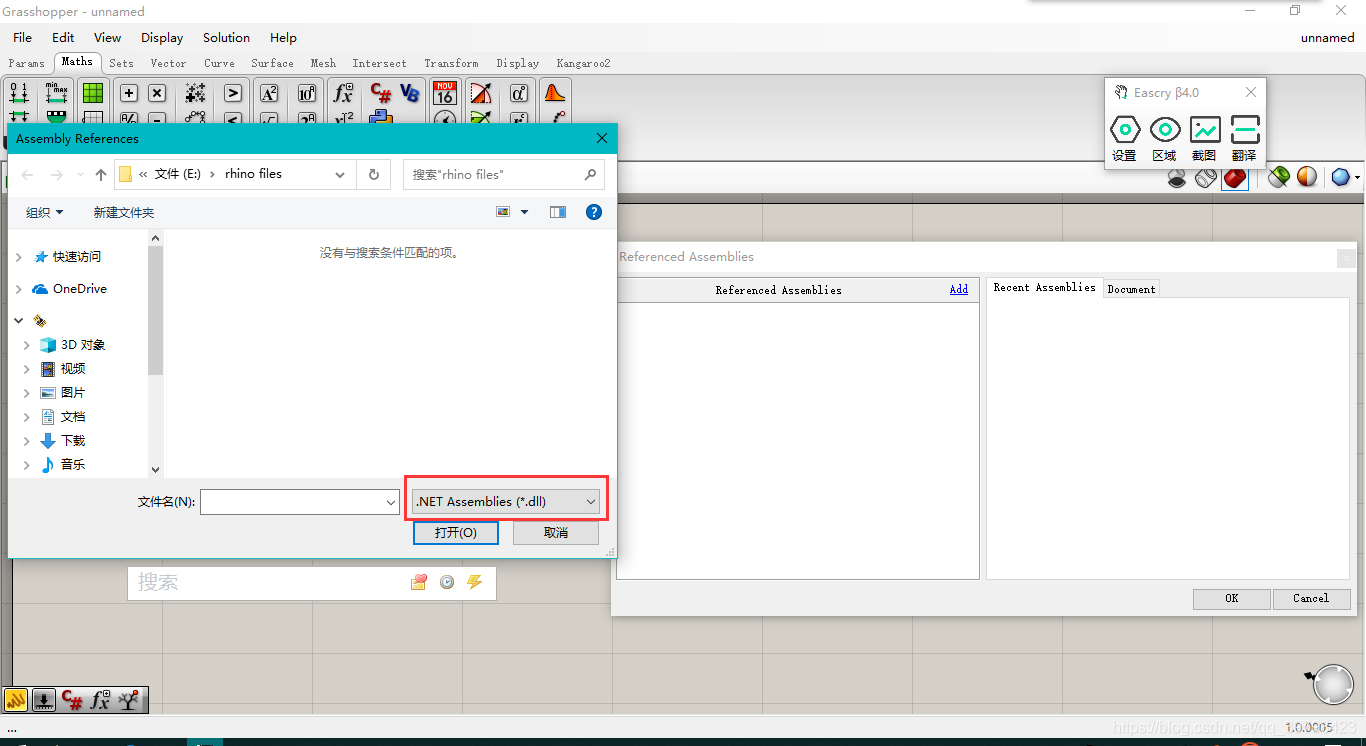Toggle wireframe preview mode
The height and width of the screenshot is (746, 1366).
pos(1204,177)
